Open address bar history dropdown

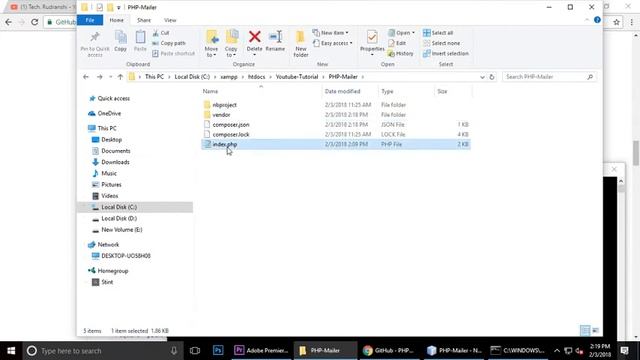pyautogui.click(x=482, y=77)
